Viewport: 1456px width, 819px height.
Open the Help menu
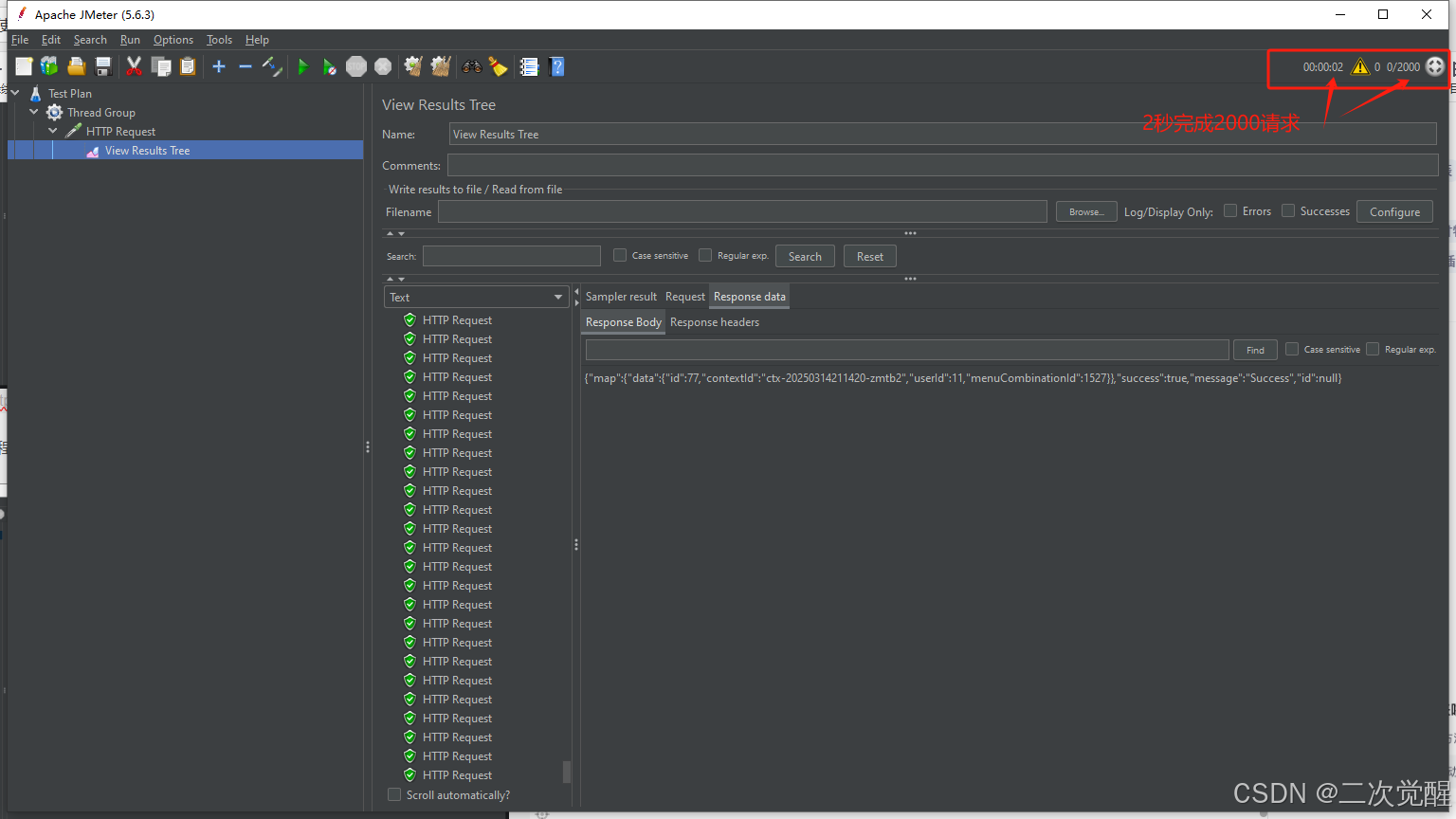[257, 40]
